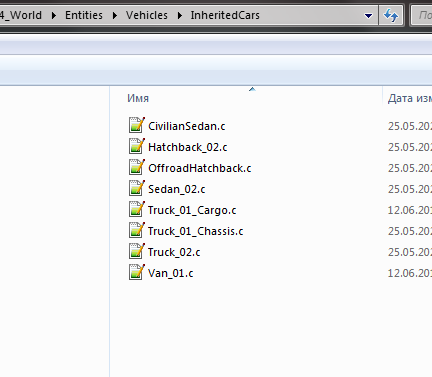The width and height of the screenshot is (432, 377).
Task: Select the file name OffroadHatchback.c
Action: [200, 168]
